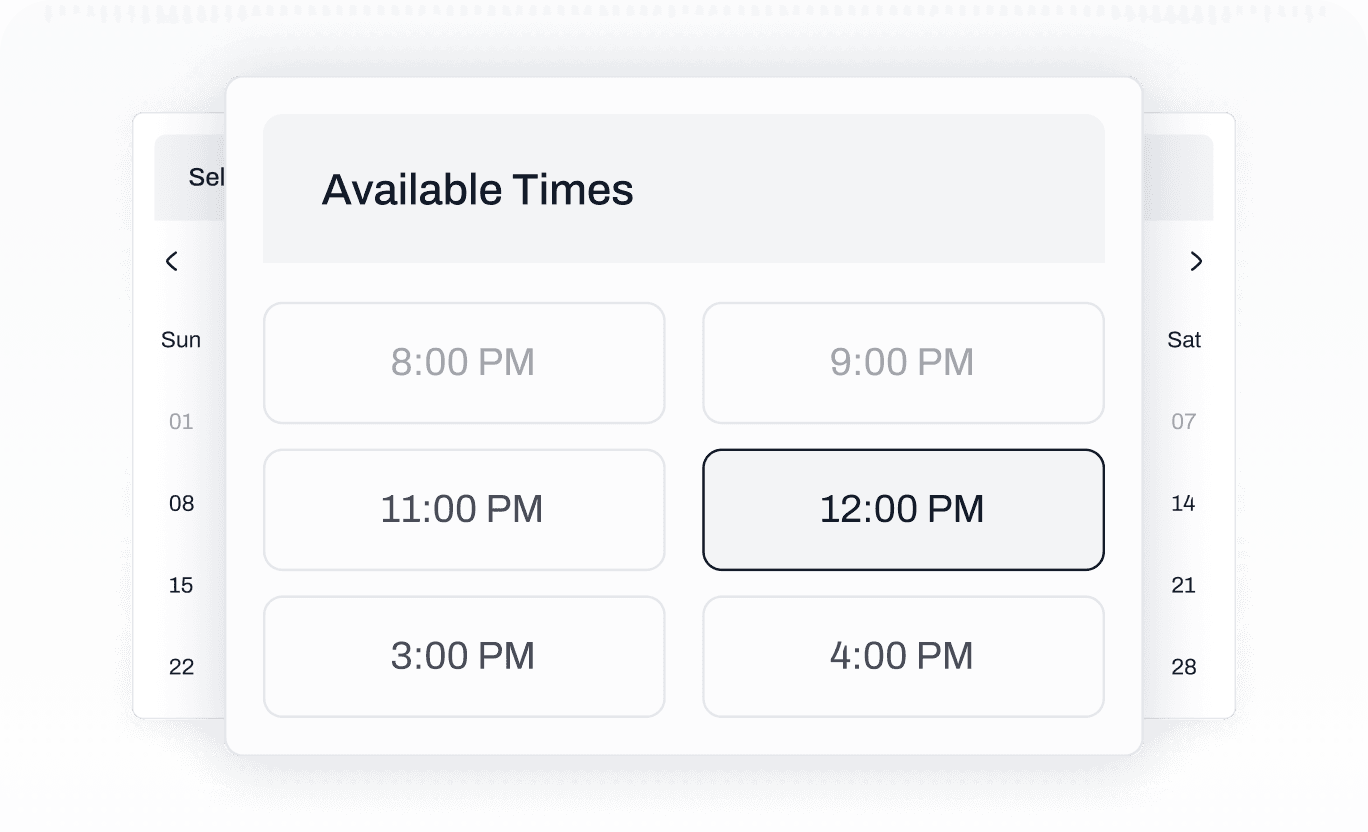Select the 3:00 PM time slot
1368x832 pixels.
(463, 656)
